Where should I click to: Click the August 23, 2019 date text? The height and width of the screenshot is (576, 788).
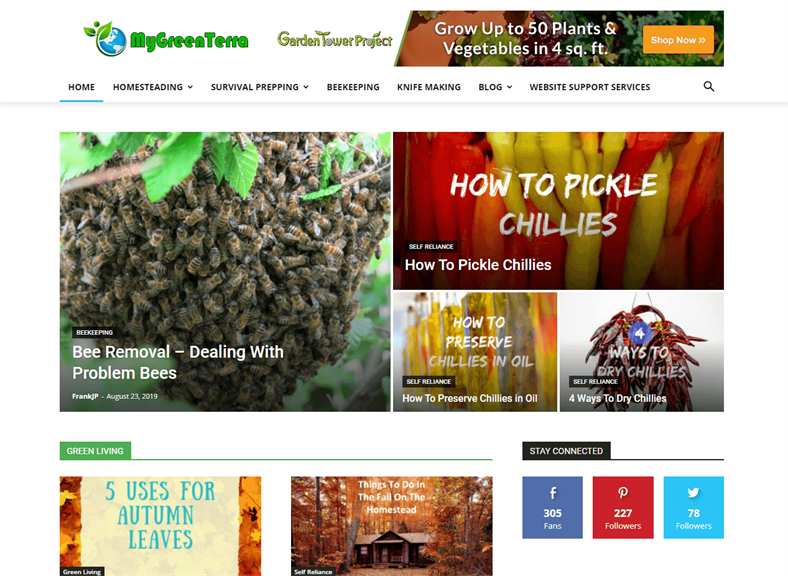132,396
